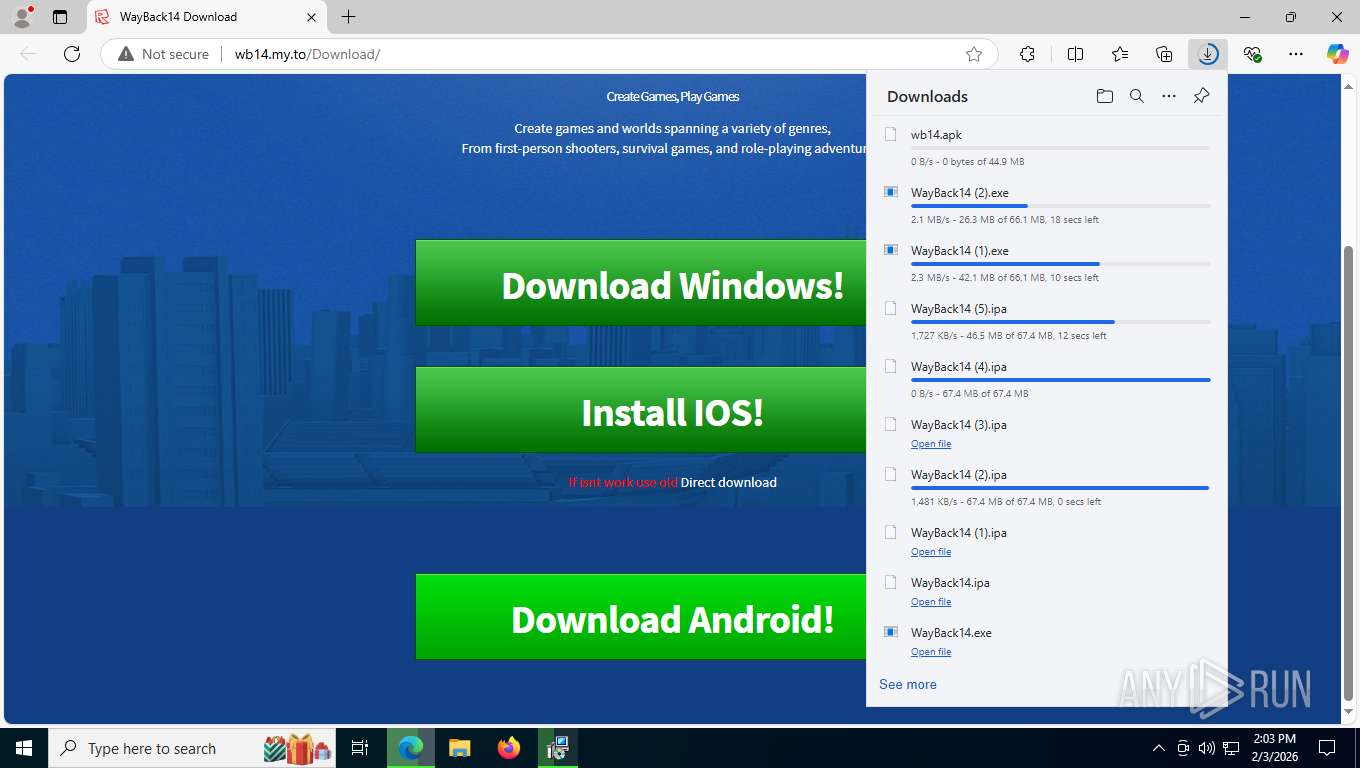Screen dimensions: 1360x768
Task: Open the Collections icon
Action: [x=1164, y=54]
